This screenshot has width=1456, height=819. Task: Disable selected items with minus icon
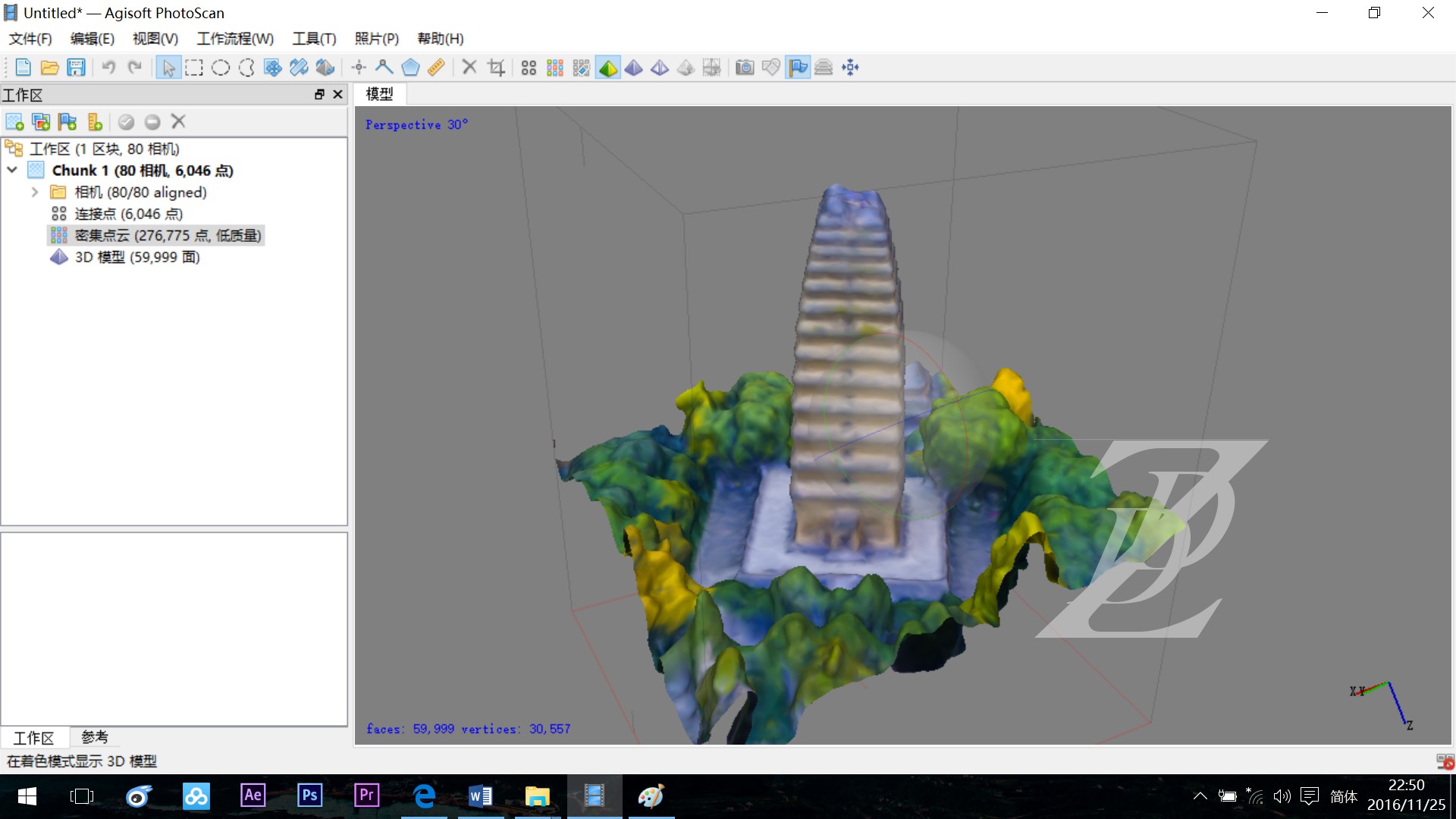tap(152, 122)
